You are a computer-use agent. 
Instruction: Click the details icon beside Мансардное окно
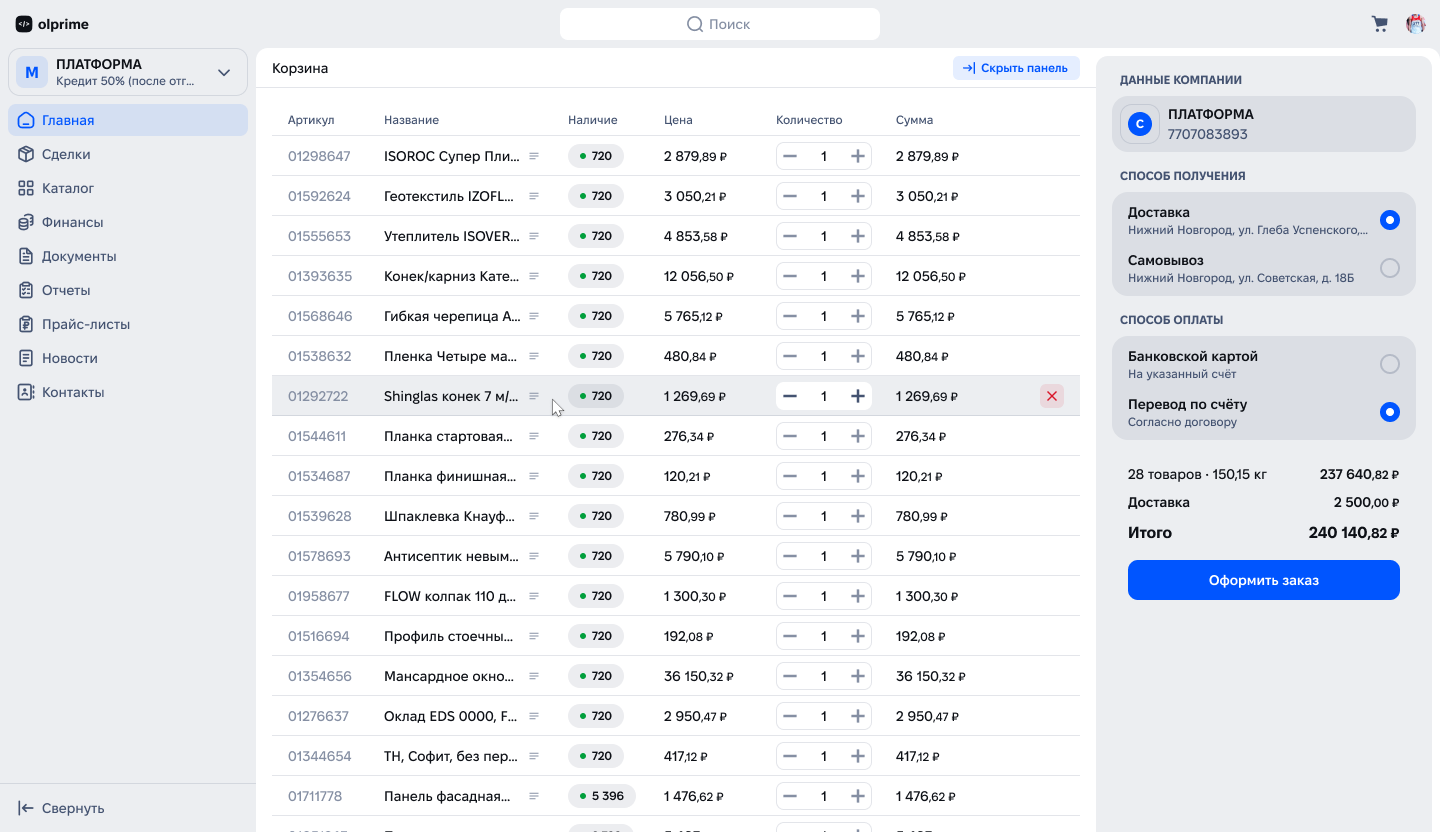(534, 676)
